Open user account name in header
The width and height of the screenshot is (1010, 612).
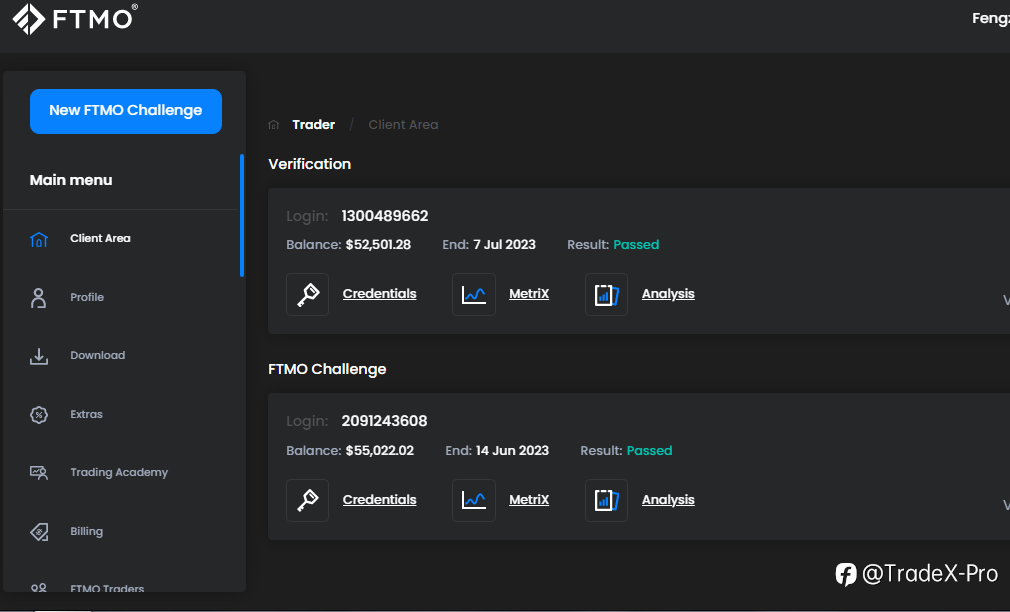tap(991, 19)
